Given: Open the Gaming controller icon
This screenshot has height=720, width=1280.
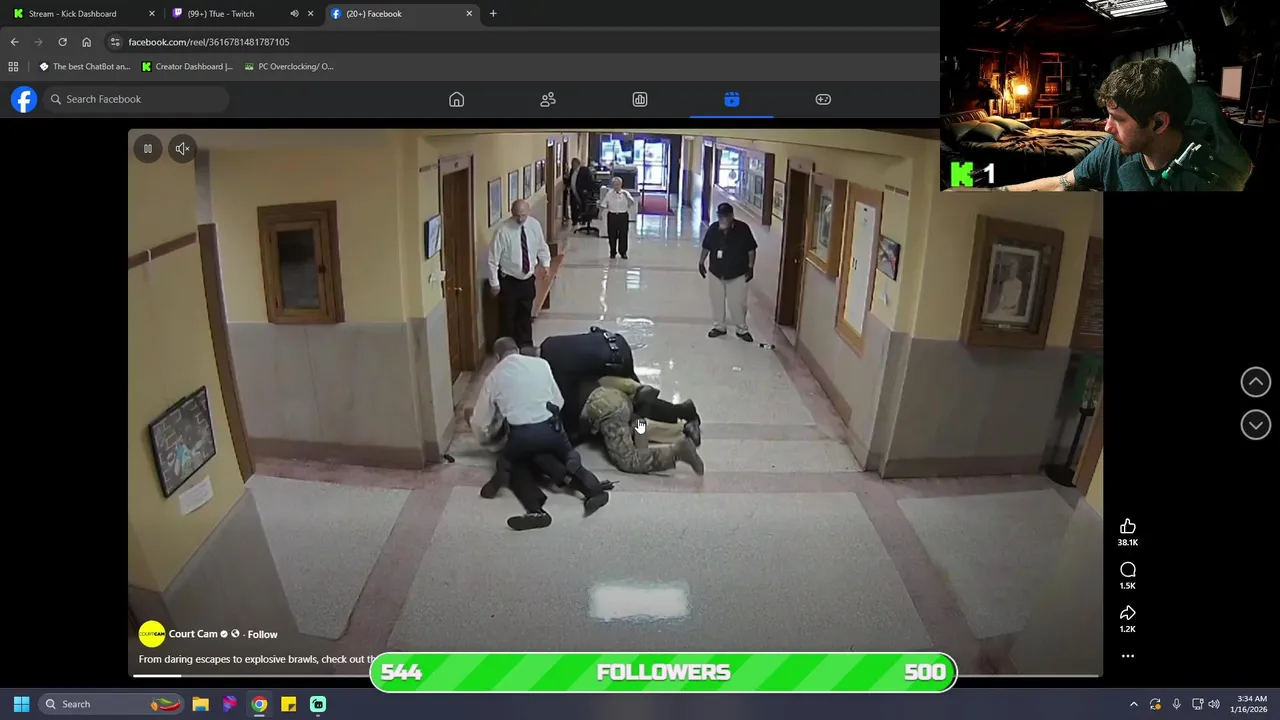Looking at the screenshot, I should point(823,99).
